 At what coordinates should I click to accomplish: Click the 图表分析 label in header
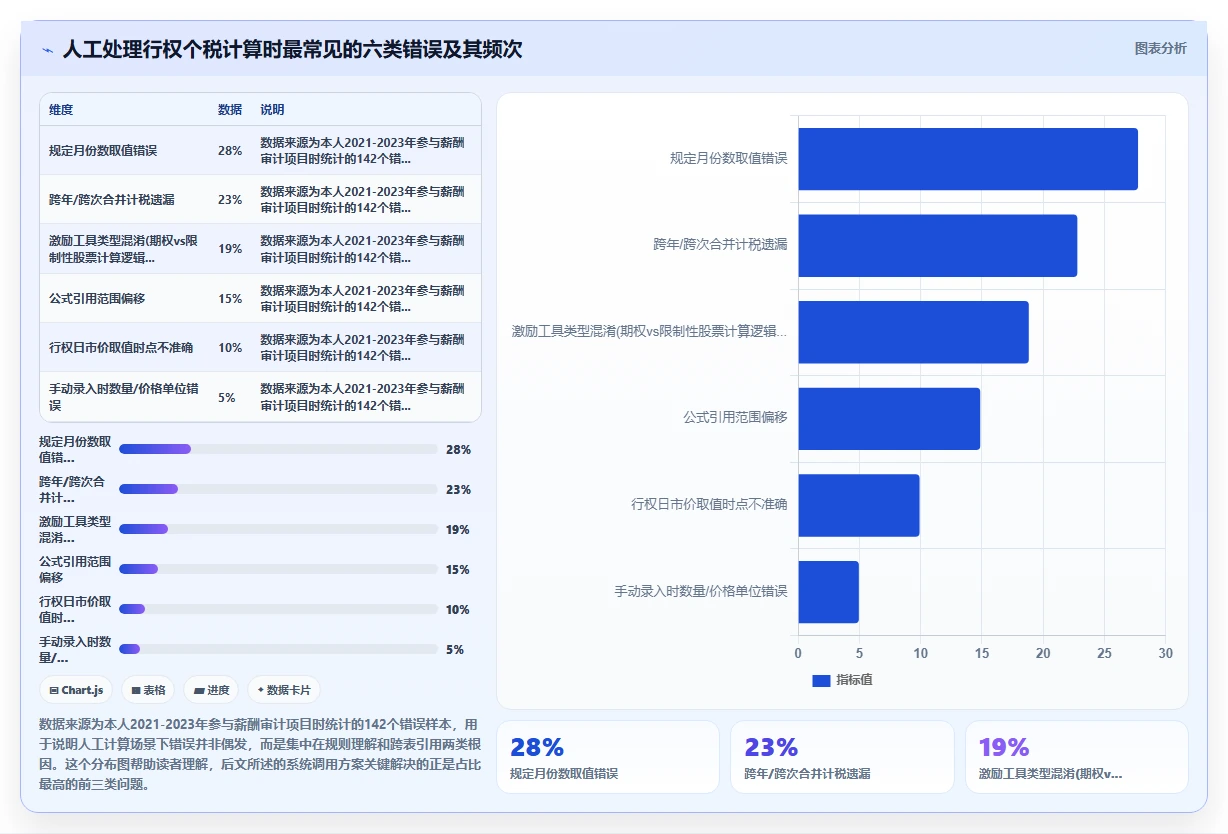tap(1160, 48)
